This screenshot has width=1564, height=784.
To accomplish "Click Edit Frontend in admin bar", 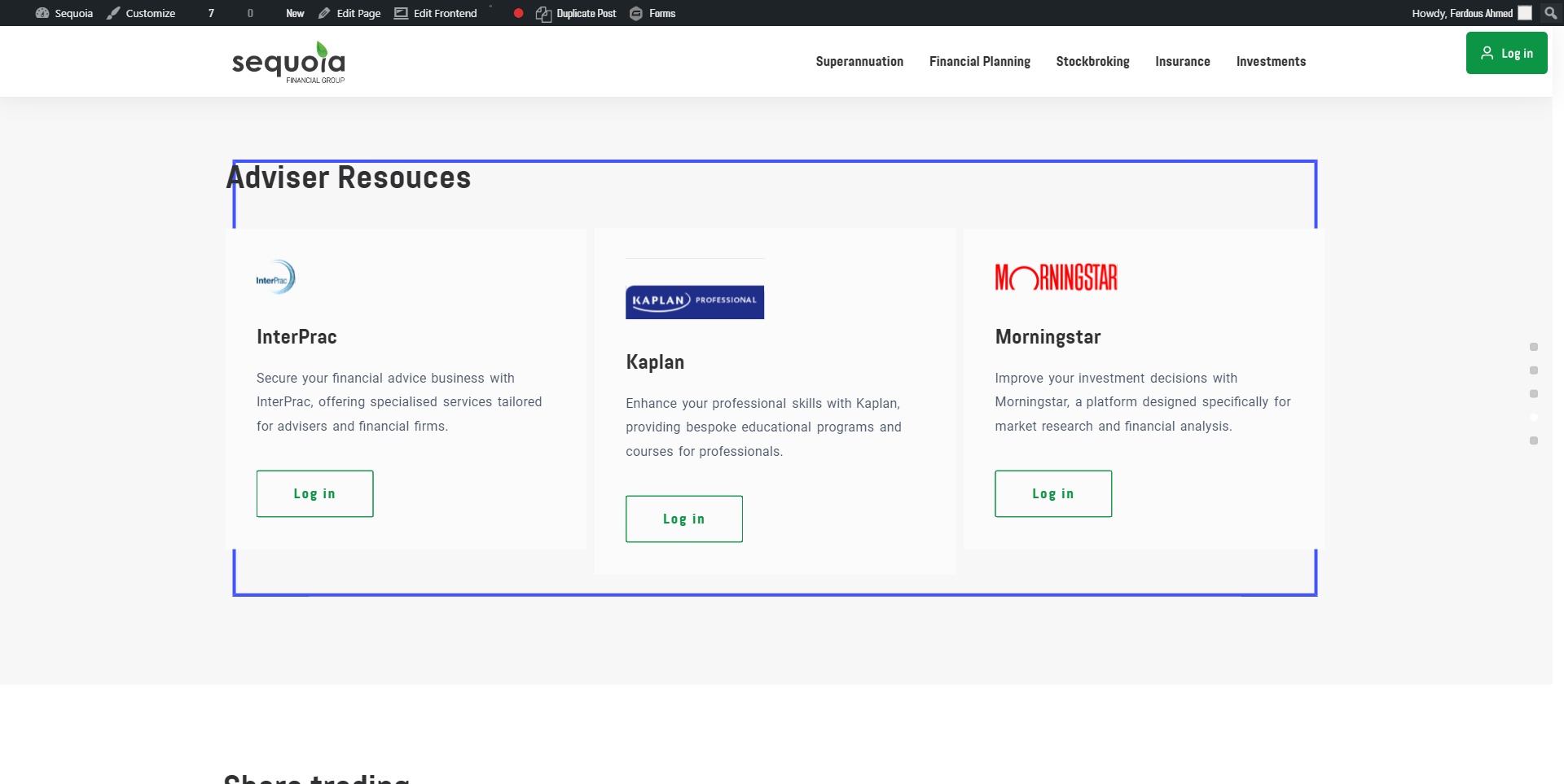I will pos(436,13).
